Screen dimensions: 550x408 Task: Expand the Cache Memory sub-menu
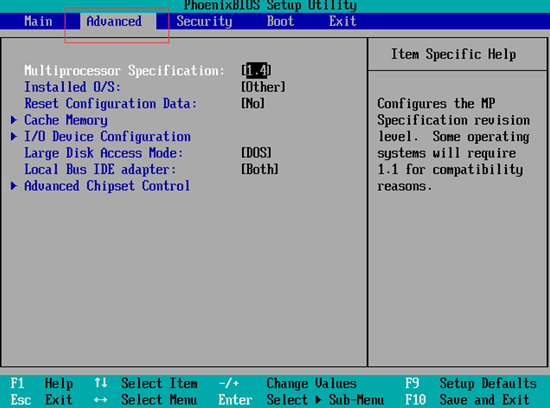click(66, 120)
